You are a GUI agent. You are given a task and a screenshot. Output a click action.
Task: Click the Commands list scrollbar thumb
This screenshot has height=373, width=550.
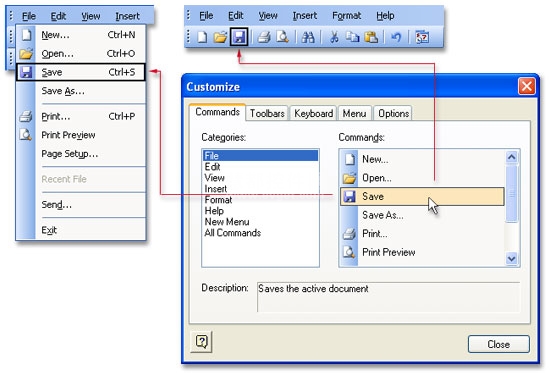(512, 193)
